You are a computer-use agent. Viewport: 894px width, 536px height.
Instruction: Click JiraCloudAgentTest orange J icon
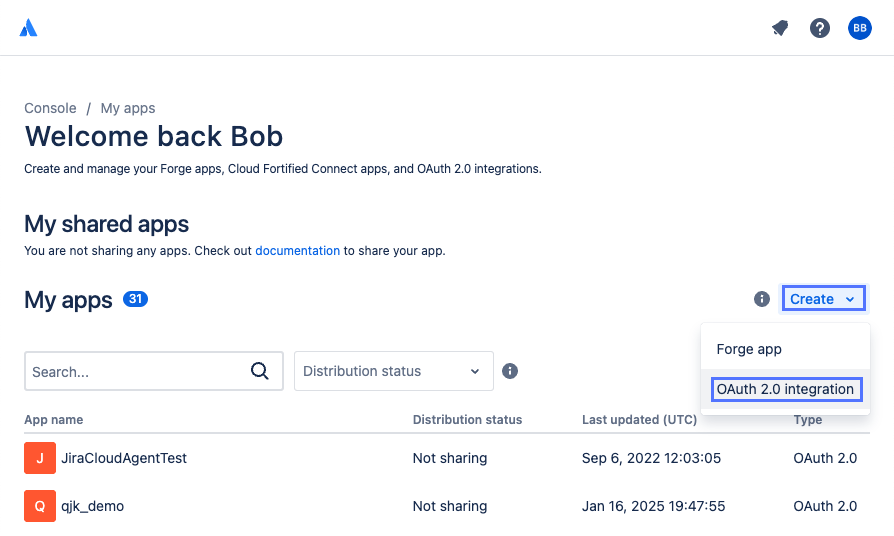tap(40, 458)
